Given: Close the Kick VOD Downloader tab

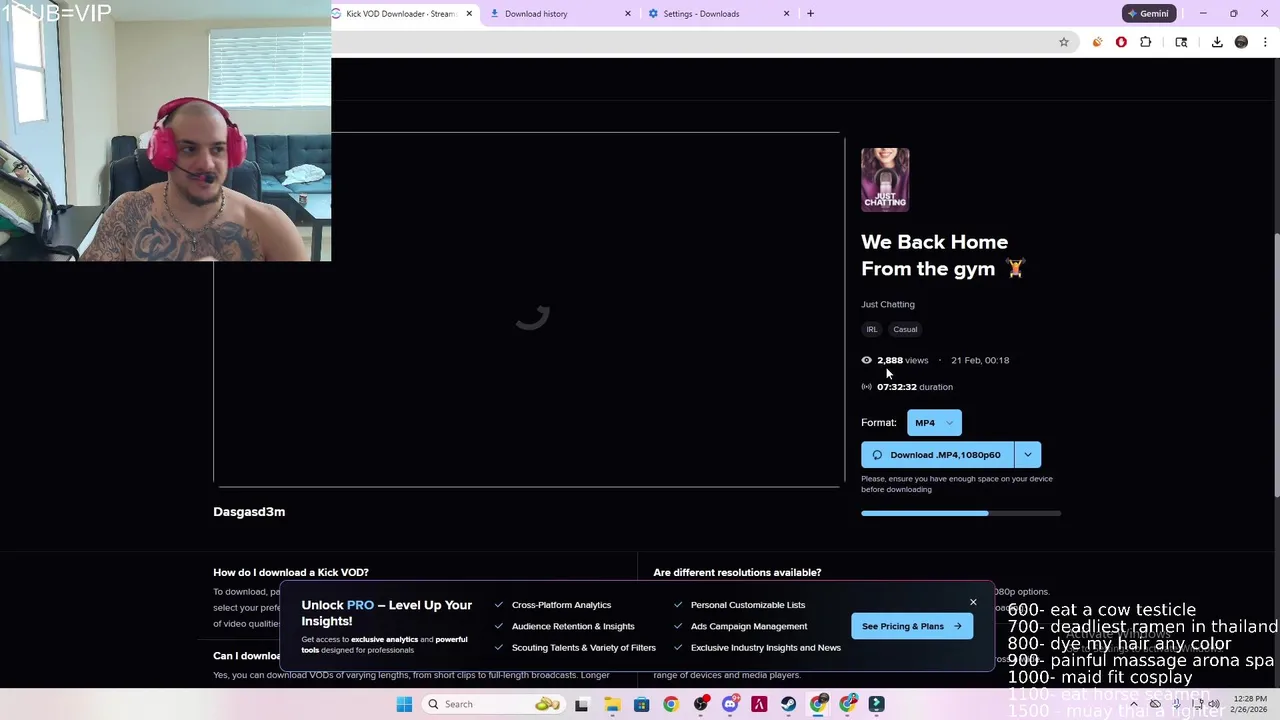Looking at the screenshot, I should 469,13.
